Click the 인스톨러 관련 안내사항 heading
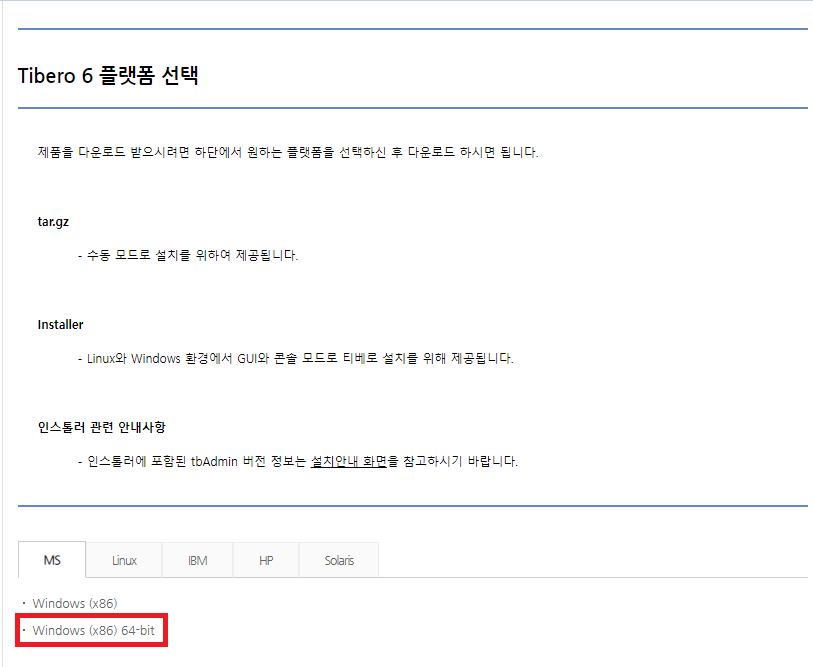813x667 pixels. coord(102,427)
